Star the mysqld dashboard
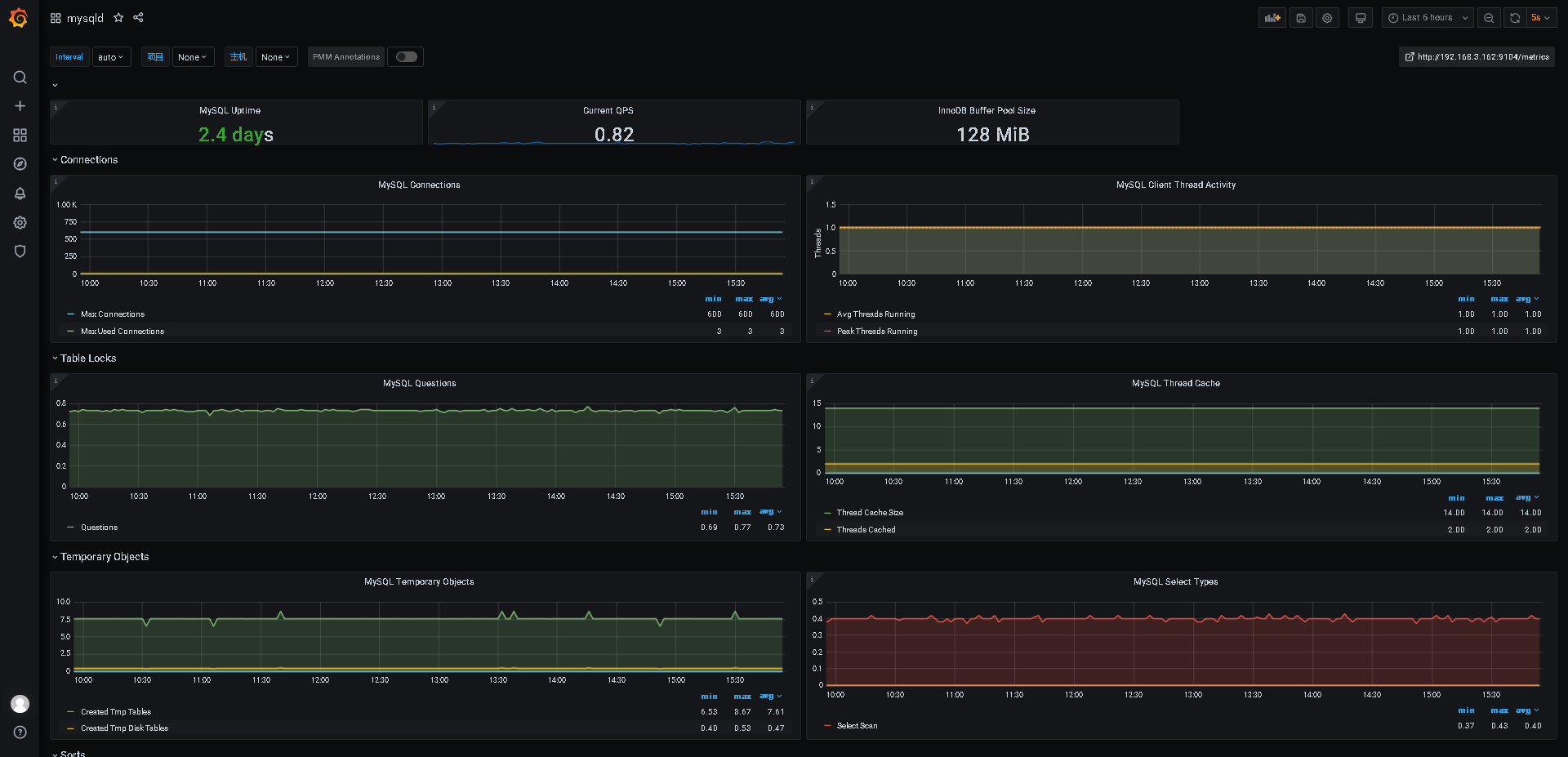Viewport: 1568px width, 757px height. (118, 18)
